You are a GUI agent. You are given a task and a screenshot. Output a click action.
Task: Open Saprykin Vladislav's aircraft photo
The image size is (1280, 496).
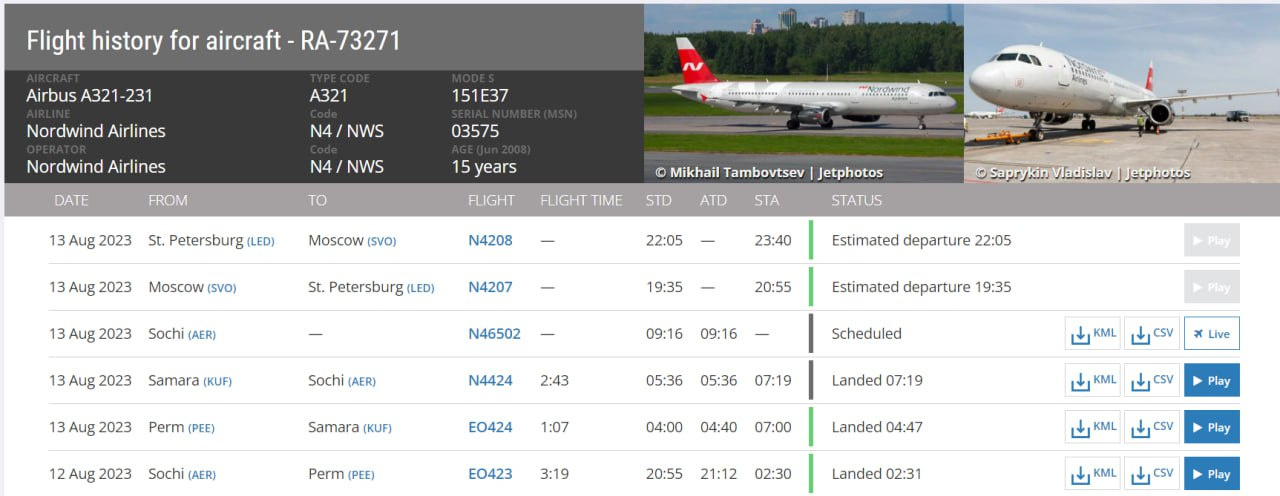tap(1122, 93)
